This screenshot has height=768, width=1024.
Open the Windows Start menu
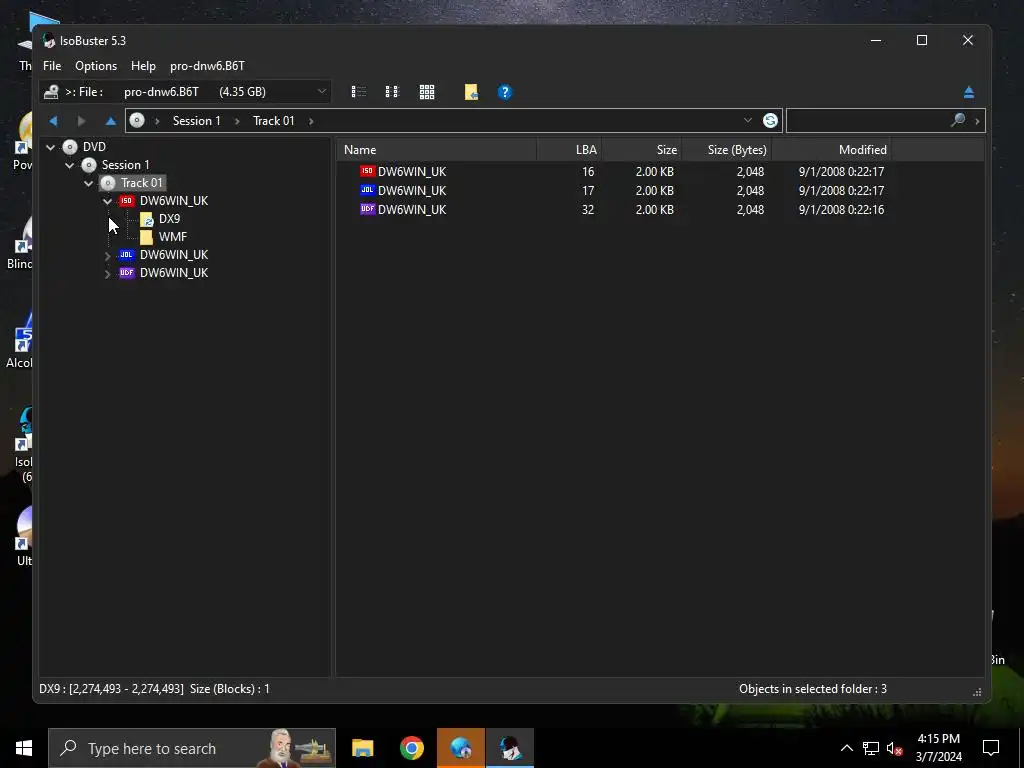click(24, 748)
